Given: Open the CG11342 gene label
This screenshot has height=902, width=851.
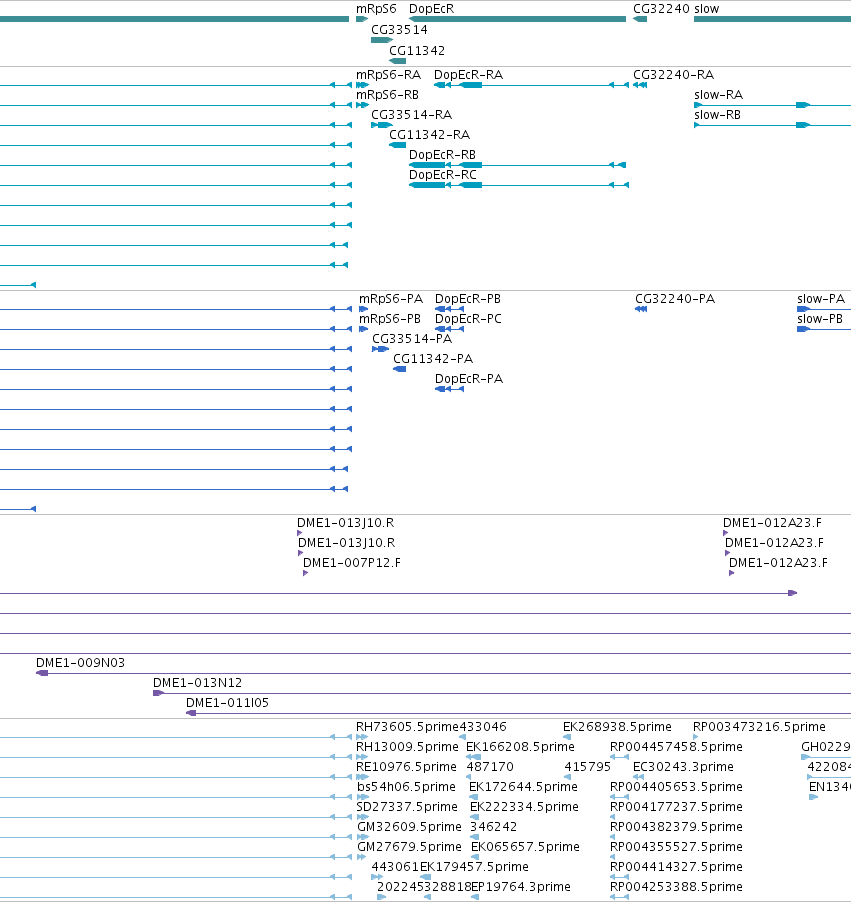Looking at the screenshot, I should [x=417, y=51].
